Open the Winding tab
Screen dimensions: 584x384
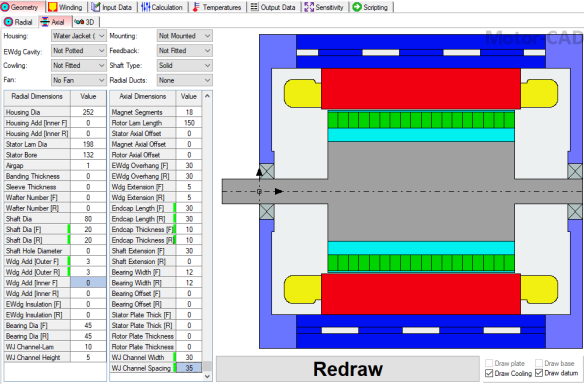[66, 7]
